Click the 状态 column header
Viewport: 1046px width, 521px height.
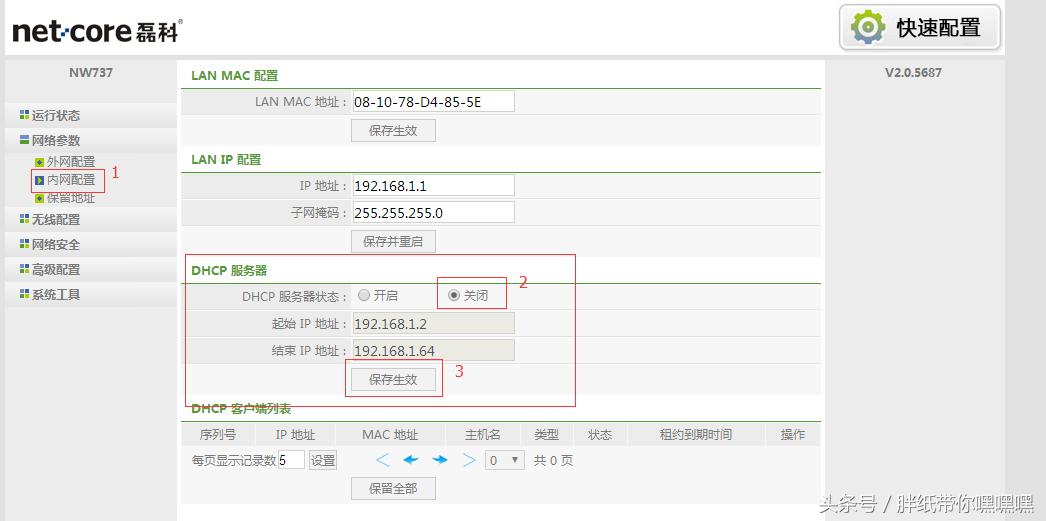600,435
